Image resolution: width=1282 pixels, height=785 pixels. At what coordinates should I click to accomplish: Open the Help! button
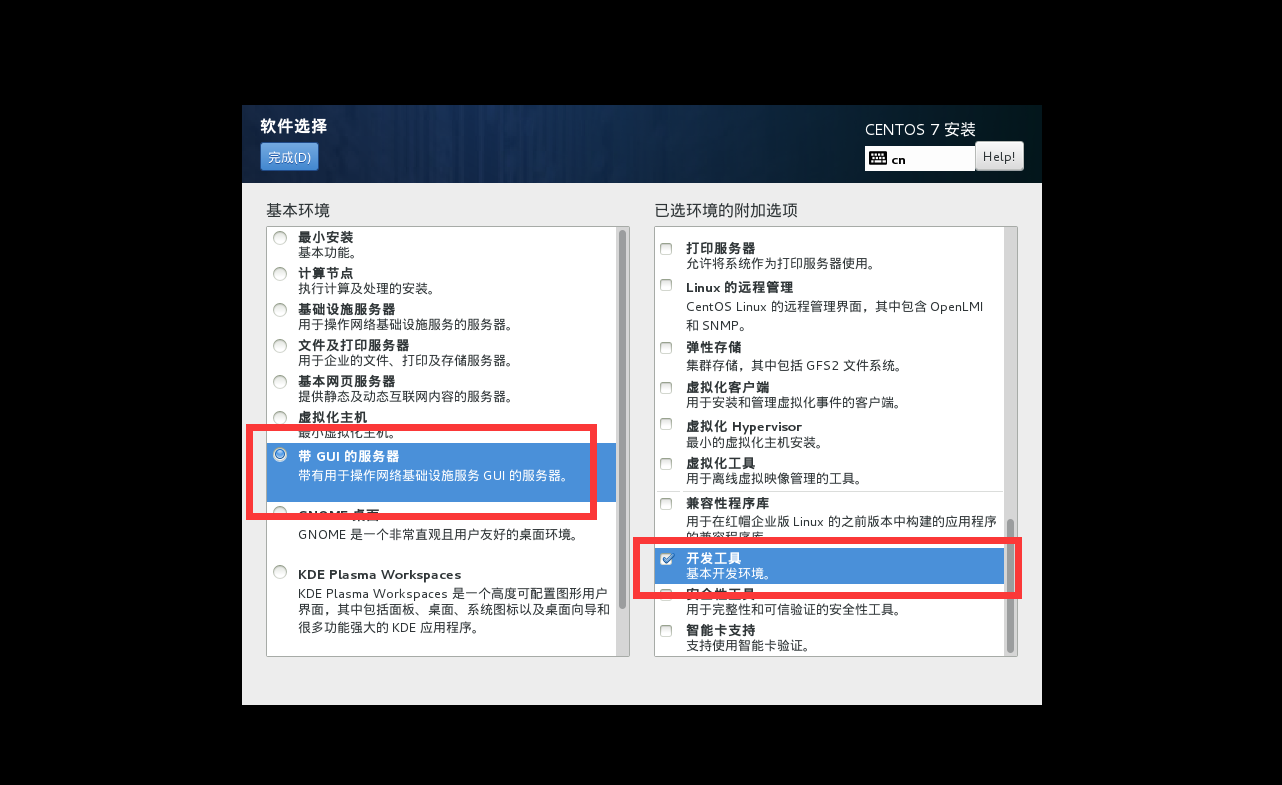pos(999,156)
